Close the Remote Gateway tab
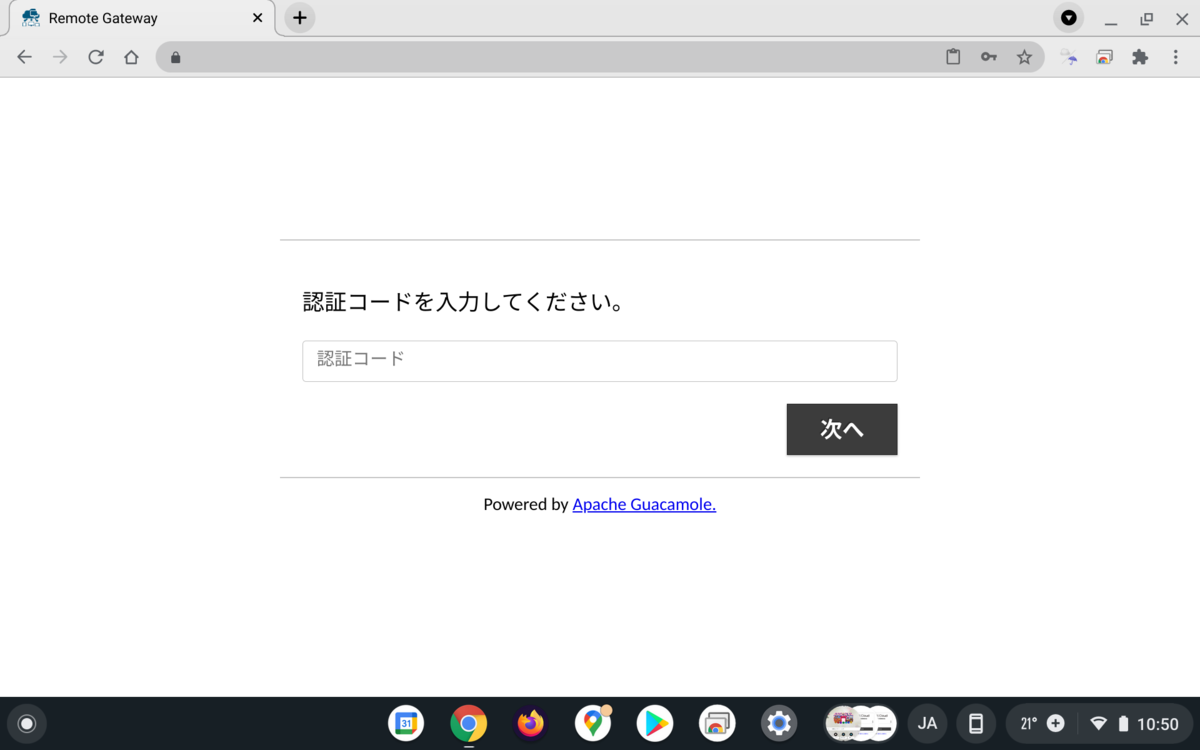The height and width of the screenshot is (750, 1200). (x=258, y=18)
